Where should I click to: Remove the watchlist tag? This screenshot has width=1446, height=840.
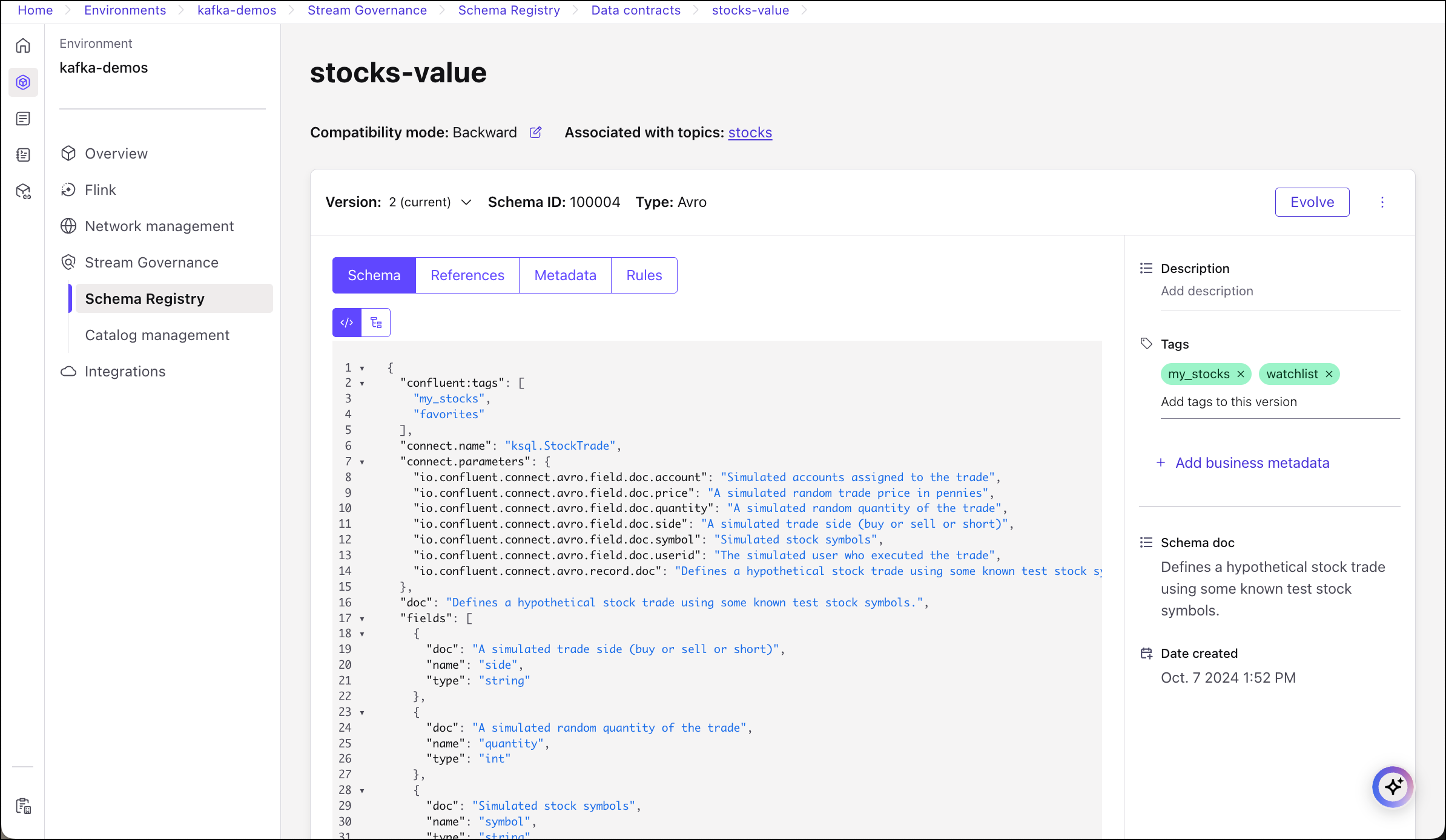click(1329, 374)
